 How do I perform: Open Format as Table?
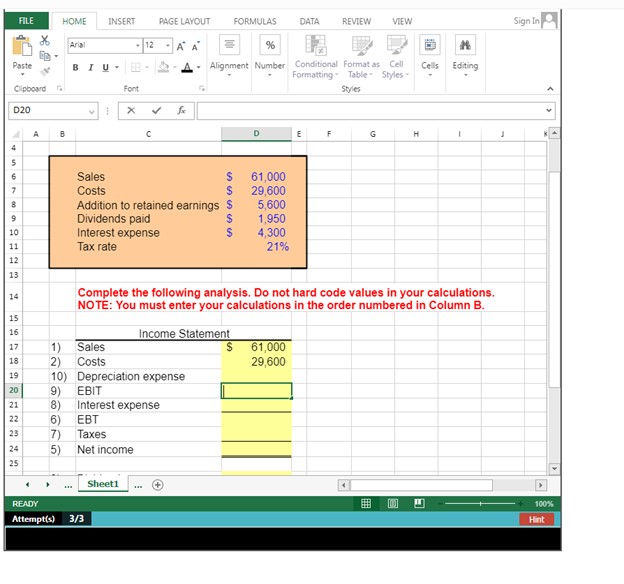pos(361,57)
